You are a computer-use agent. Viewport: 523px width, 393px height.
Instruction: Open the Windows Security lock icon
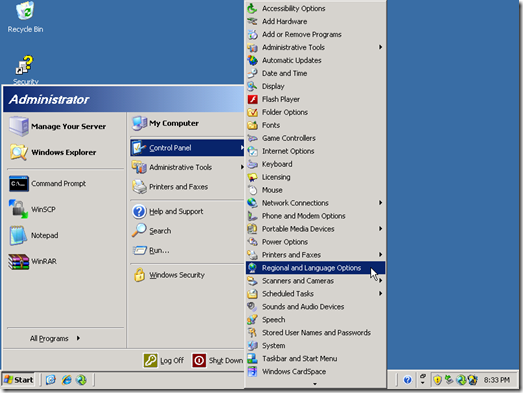(139, 275)
